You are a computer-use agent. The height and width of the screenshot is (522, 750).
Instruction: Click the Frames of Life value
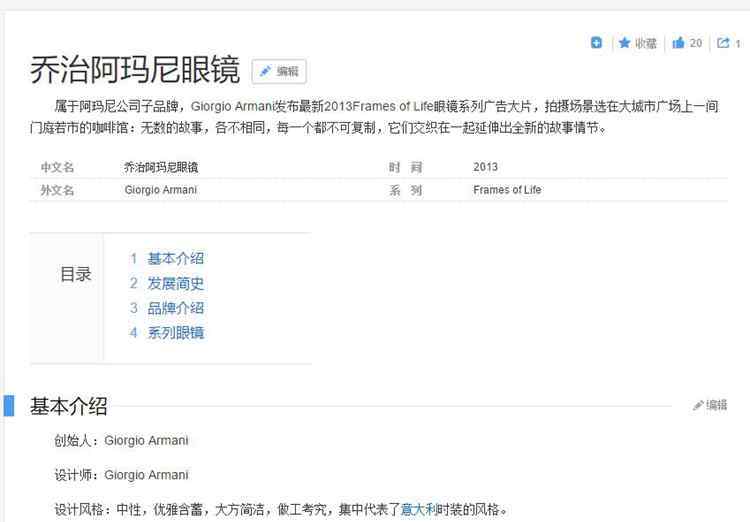click(x=507, y=190)
